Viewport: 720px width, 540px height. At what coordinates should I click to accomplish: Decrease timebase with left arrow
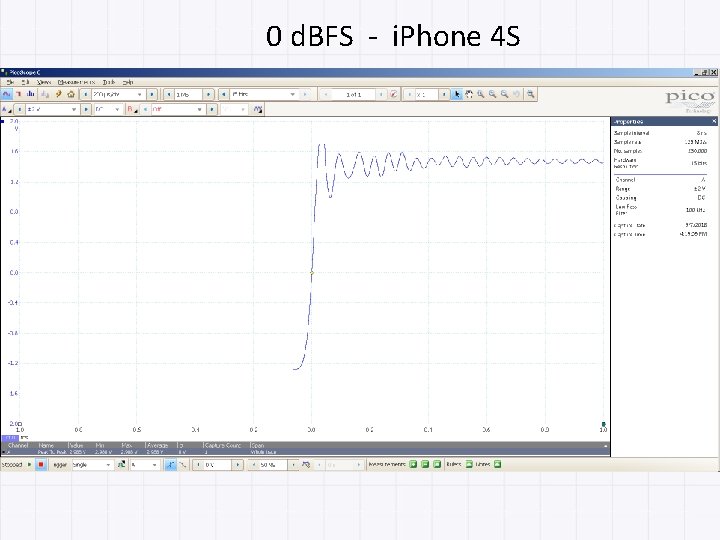tap(85, 94)
